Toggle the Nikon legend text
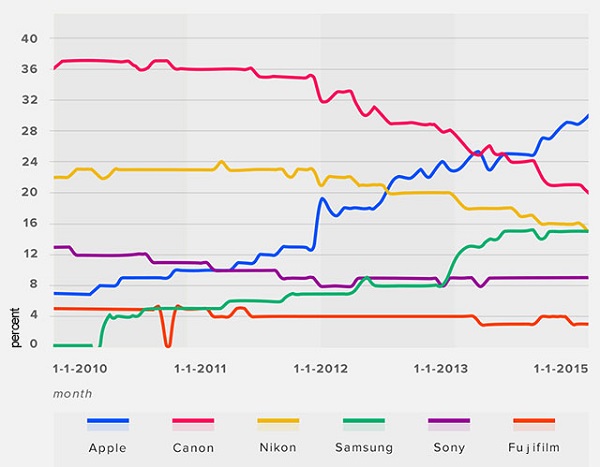This screenshot has width=600, height=467. tap(278, 446)
